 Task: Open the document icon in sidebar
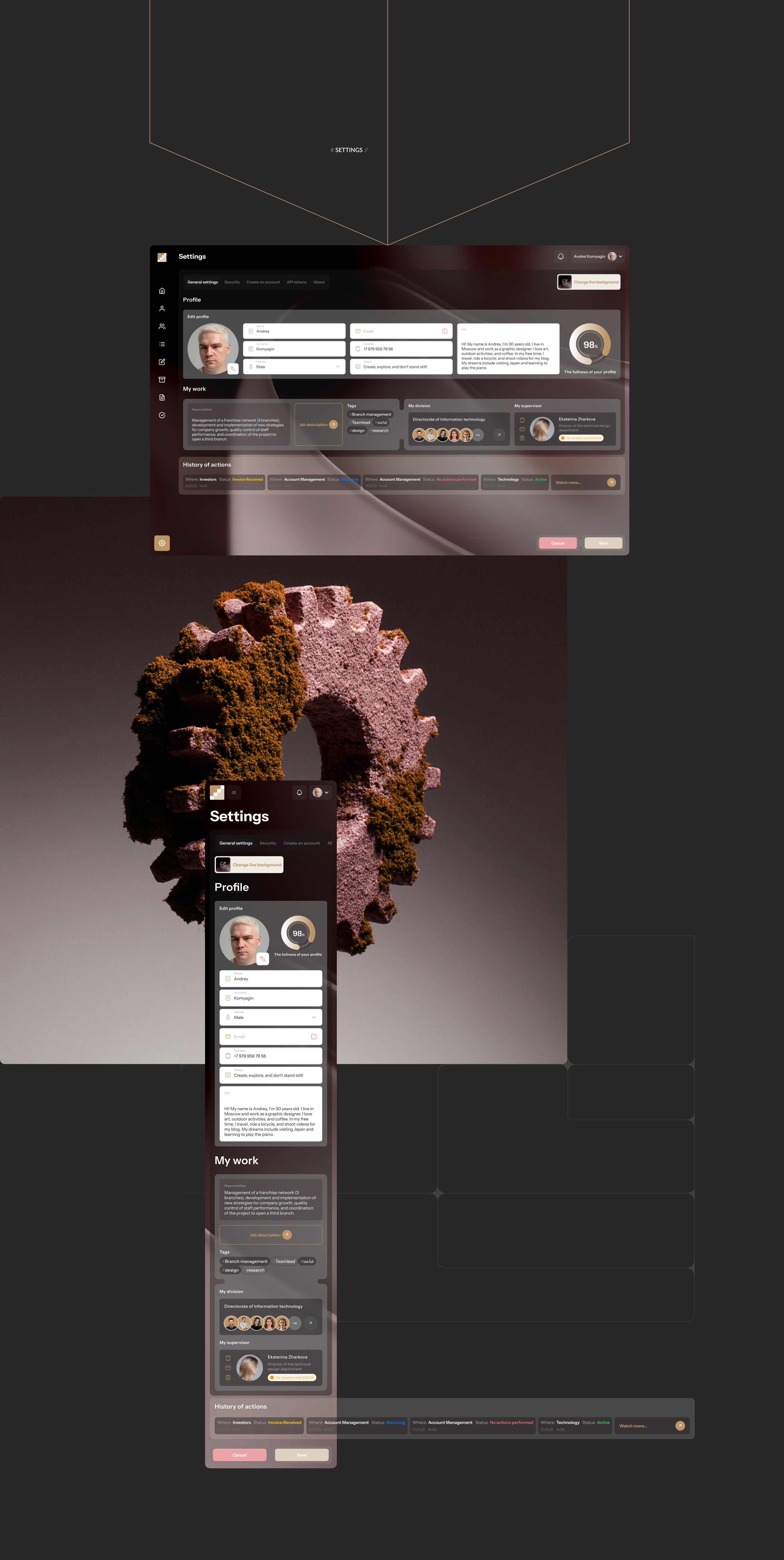coord(162,397)
